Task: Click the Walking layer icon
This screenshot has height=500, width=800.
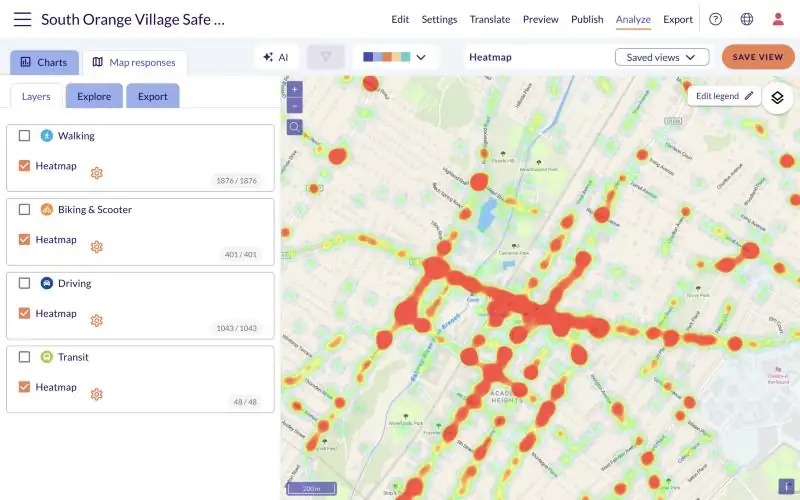Action: coord(46,136)
